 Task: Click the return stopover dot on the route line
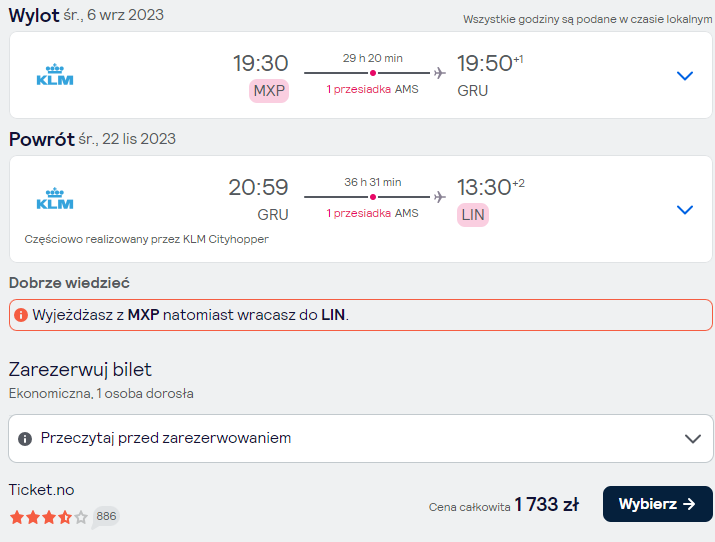pos(373,197)
